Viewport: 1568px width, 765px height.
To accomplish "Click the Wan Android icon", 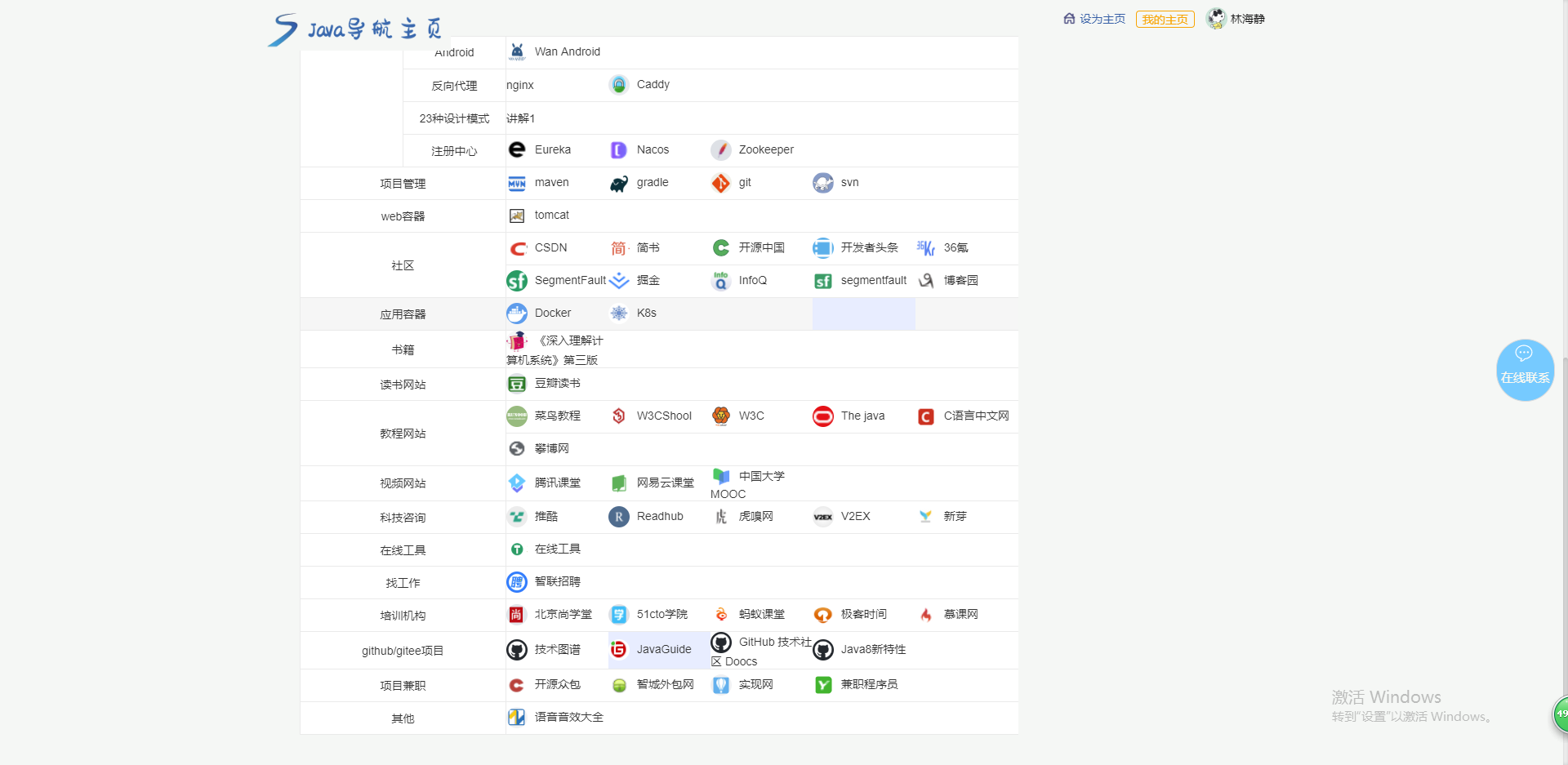I will [517, 51].
